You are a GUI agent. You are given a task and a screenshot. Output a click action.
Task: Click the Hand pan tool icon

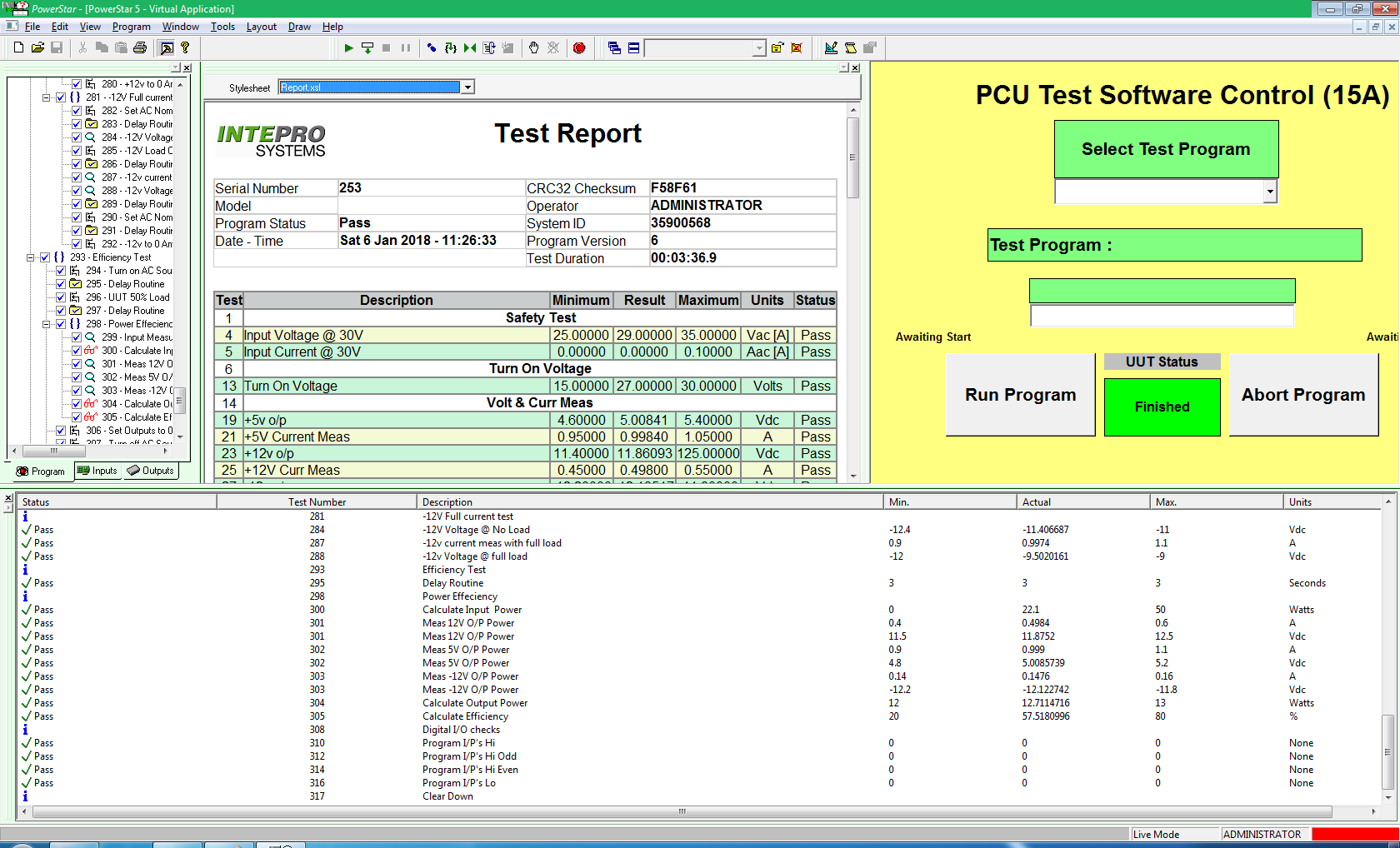(x=533, y=47)
